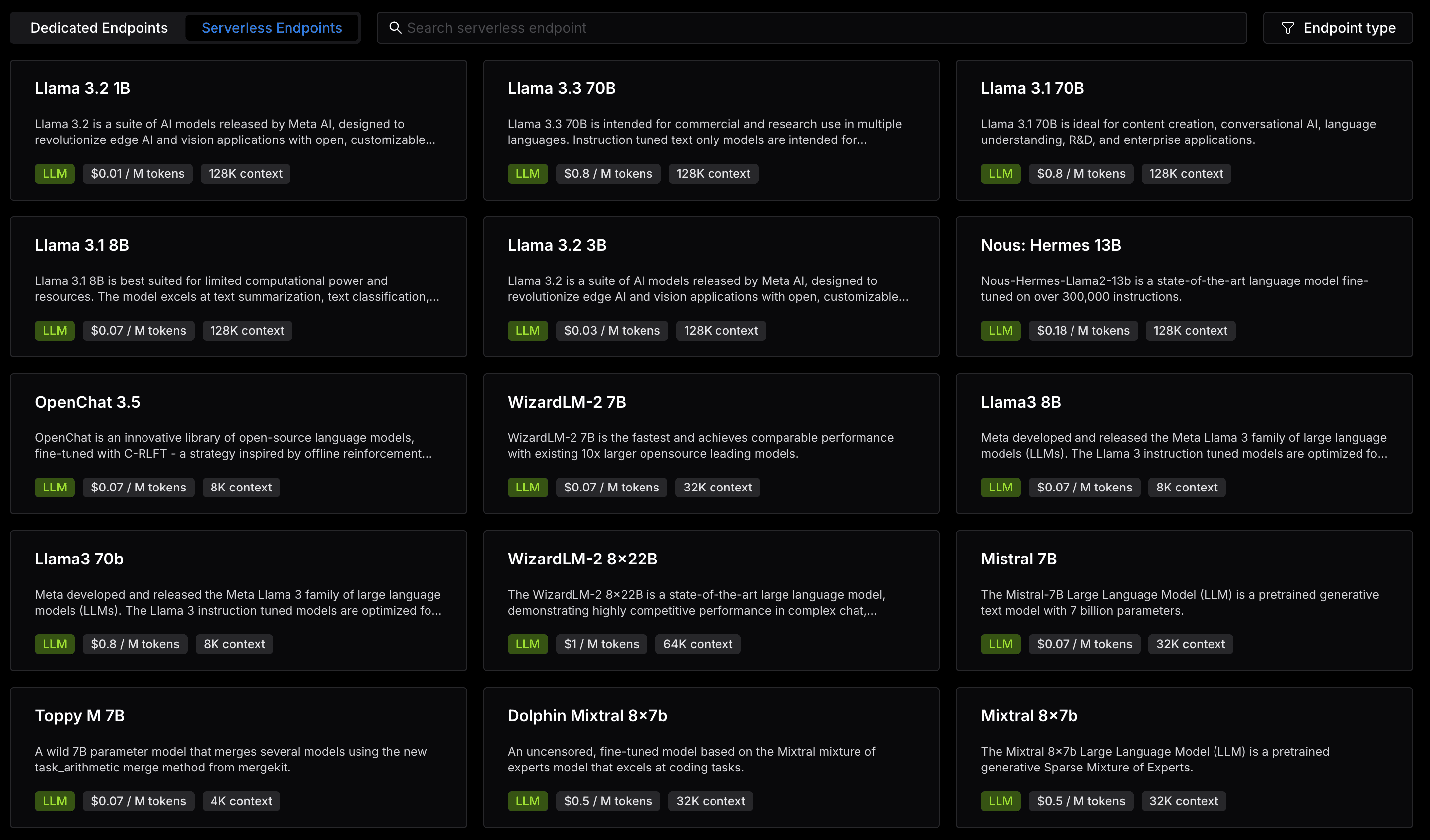The width and height of the screenshot is (1430, 840).
Task: Click 128K context tag on Llama 3.1 70B
Action: [x=1186, y=174]
